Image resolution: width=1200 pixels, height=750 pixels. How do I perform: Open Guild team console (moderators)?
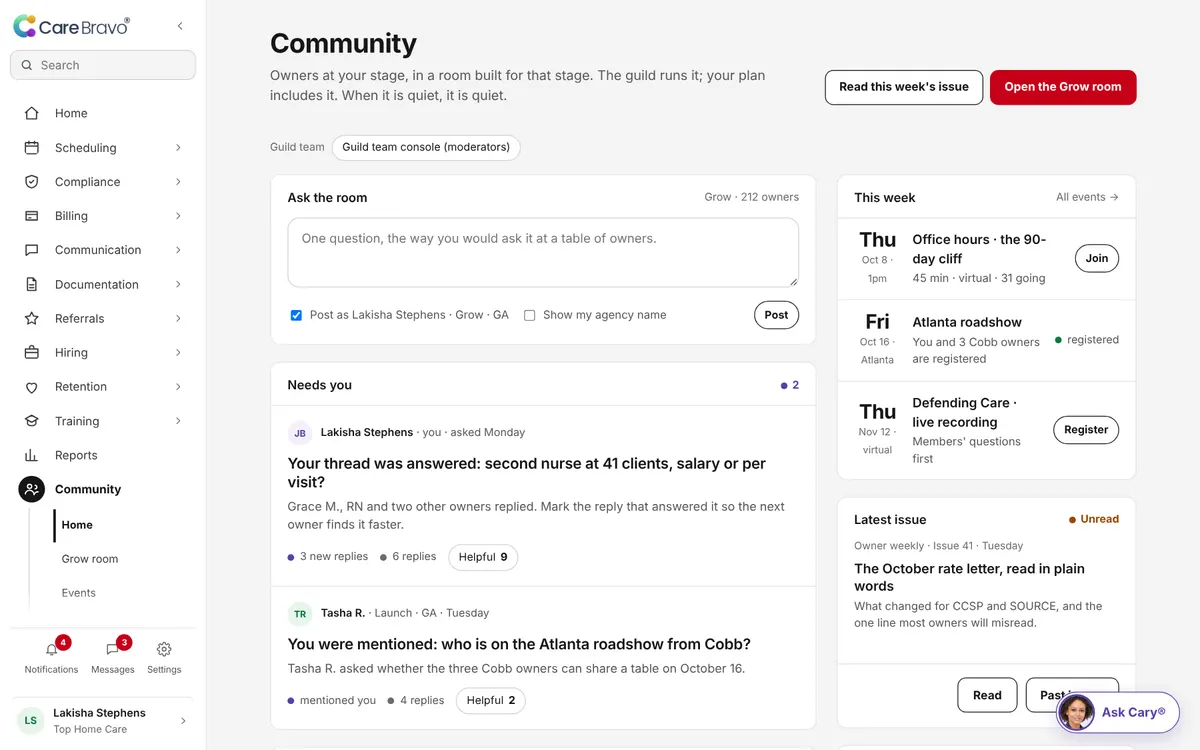tap(426, 147)
